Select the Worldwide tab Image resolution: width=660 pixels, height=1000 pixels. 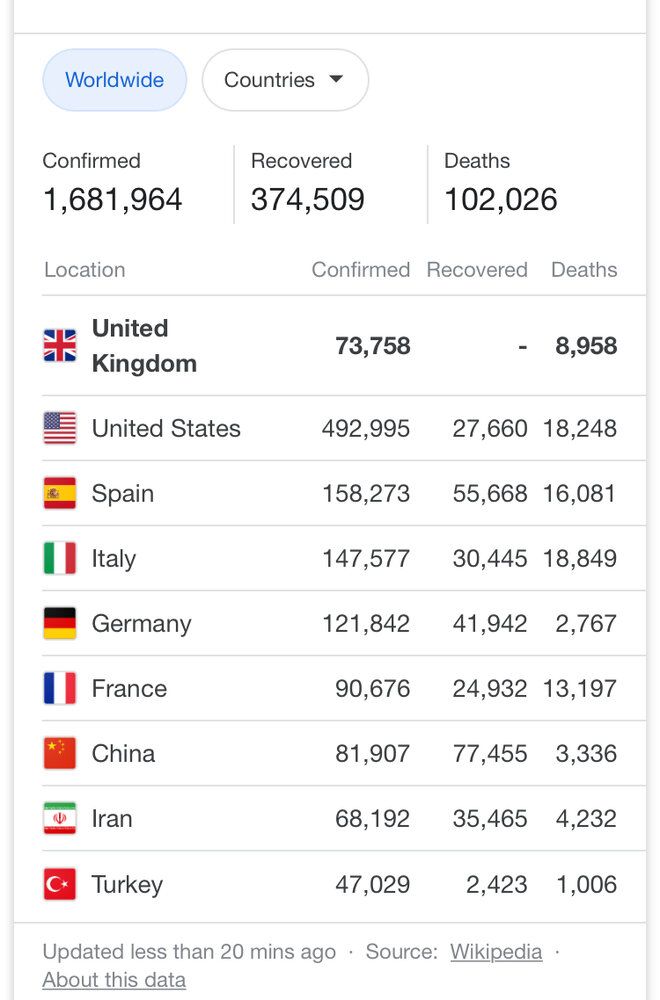[x=115, y=80]
